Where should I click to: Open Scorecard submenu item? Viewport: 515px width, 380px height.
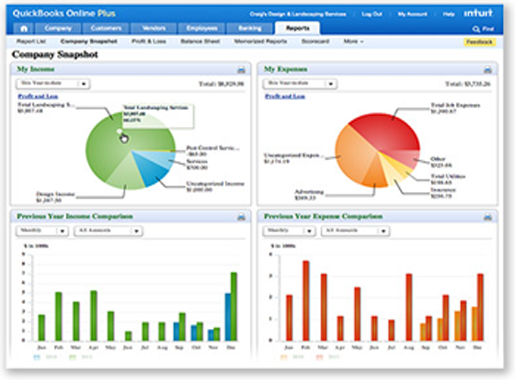click(315, 41)
